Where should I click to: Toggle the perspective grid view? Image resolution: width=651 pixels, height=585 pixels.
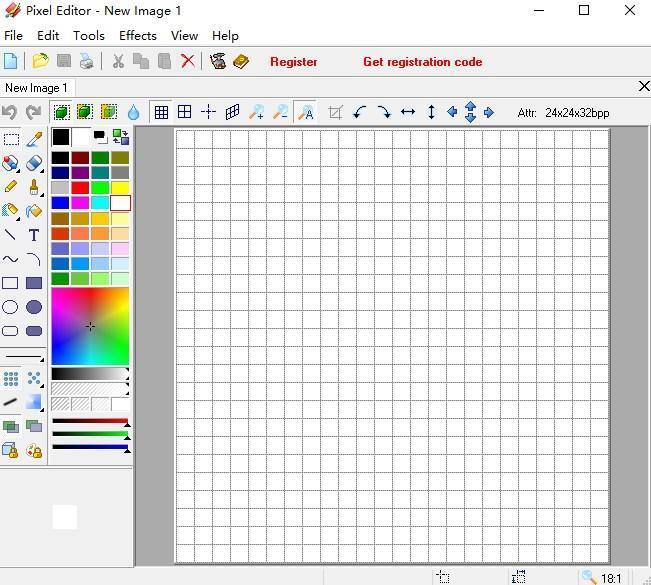click(x=232, y=112)
